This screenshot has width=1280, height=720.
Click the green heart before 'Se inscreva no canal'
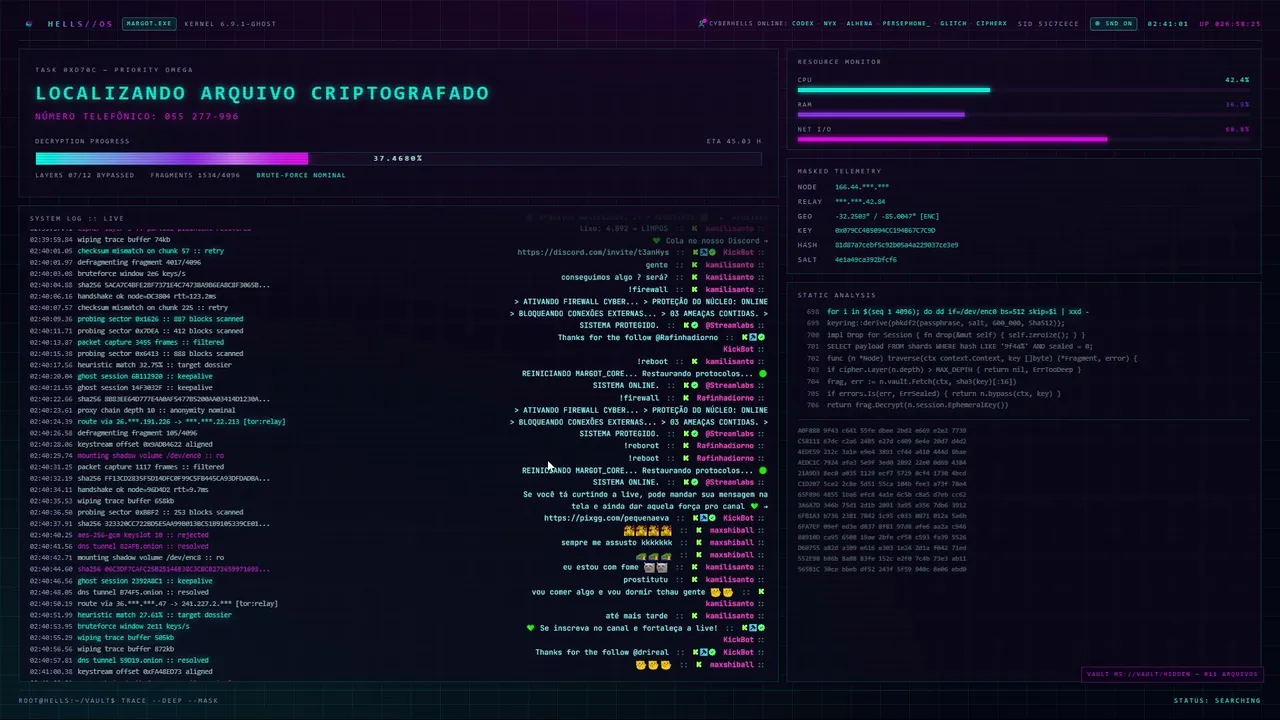[x=531, y=628]
